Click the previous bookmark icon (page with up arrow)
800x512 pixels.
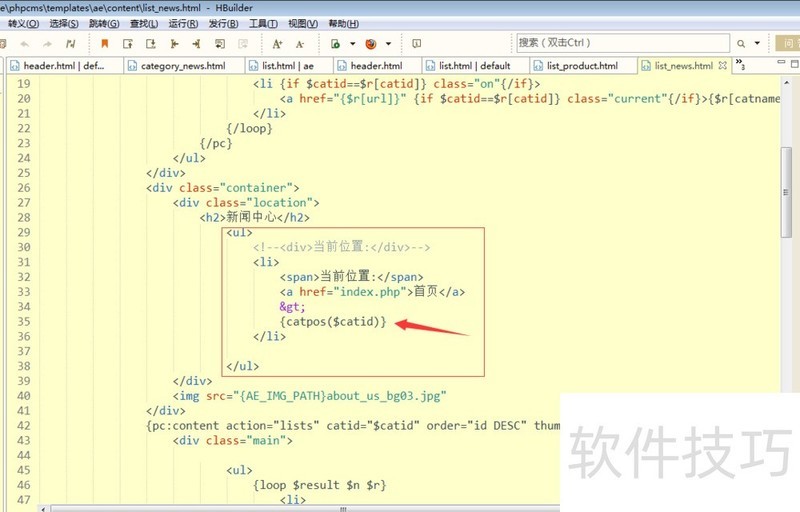click(128, 44)
